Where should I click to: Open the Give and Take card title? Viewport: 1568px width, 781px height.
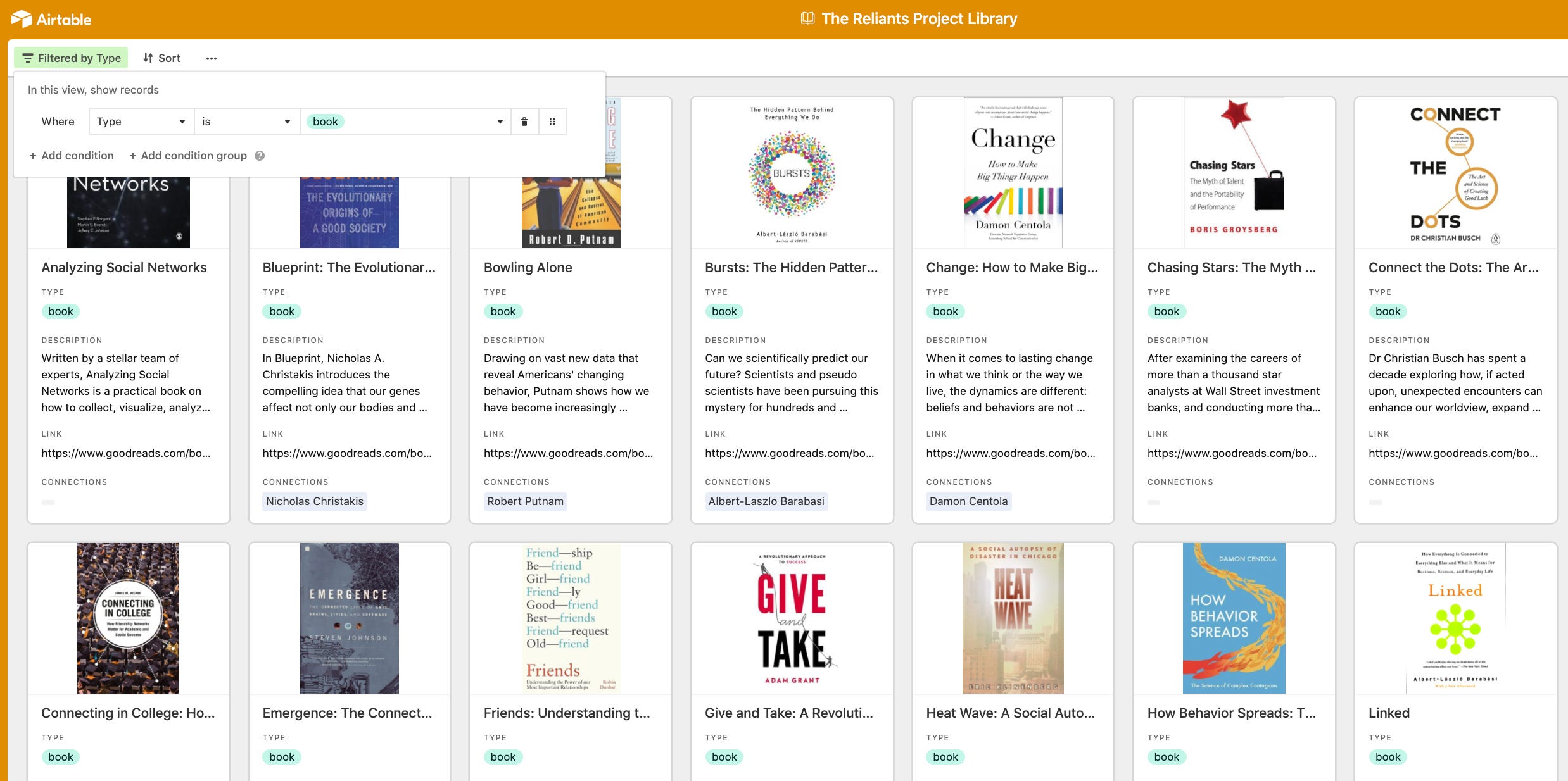click(789, 713)
